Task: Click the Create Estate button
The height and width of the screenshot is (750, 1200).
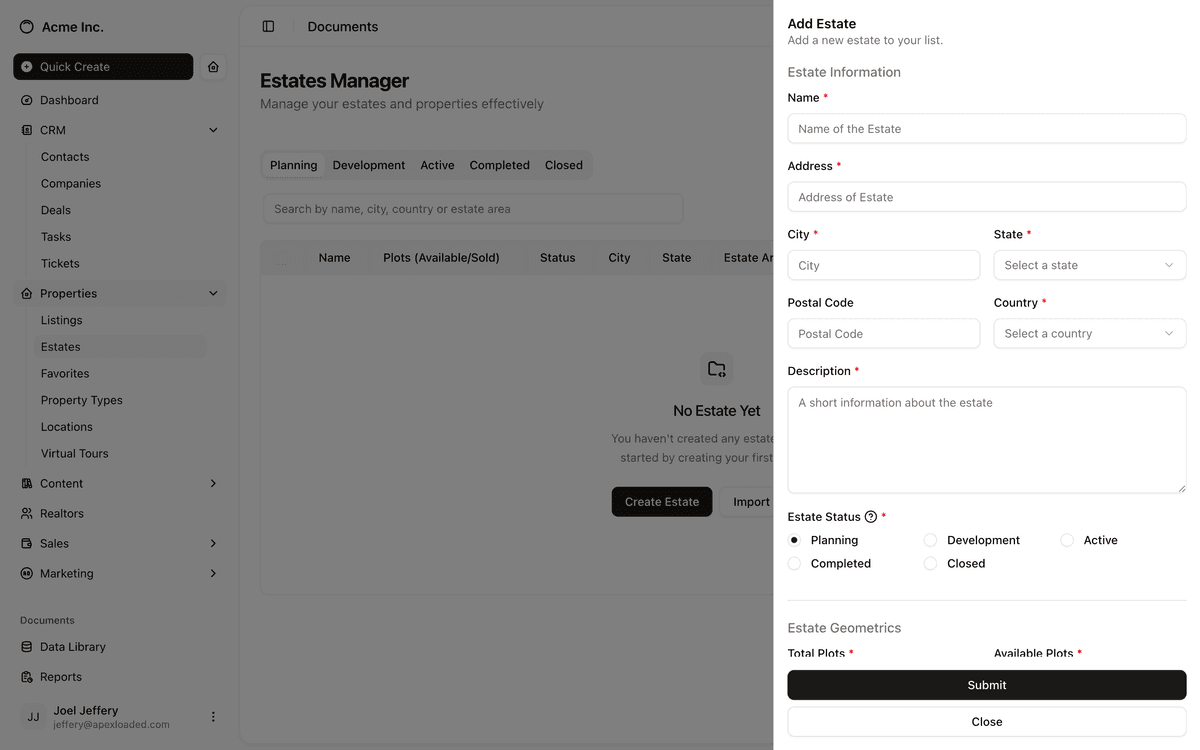Action: click(x=661, y=501)
